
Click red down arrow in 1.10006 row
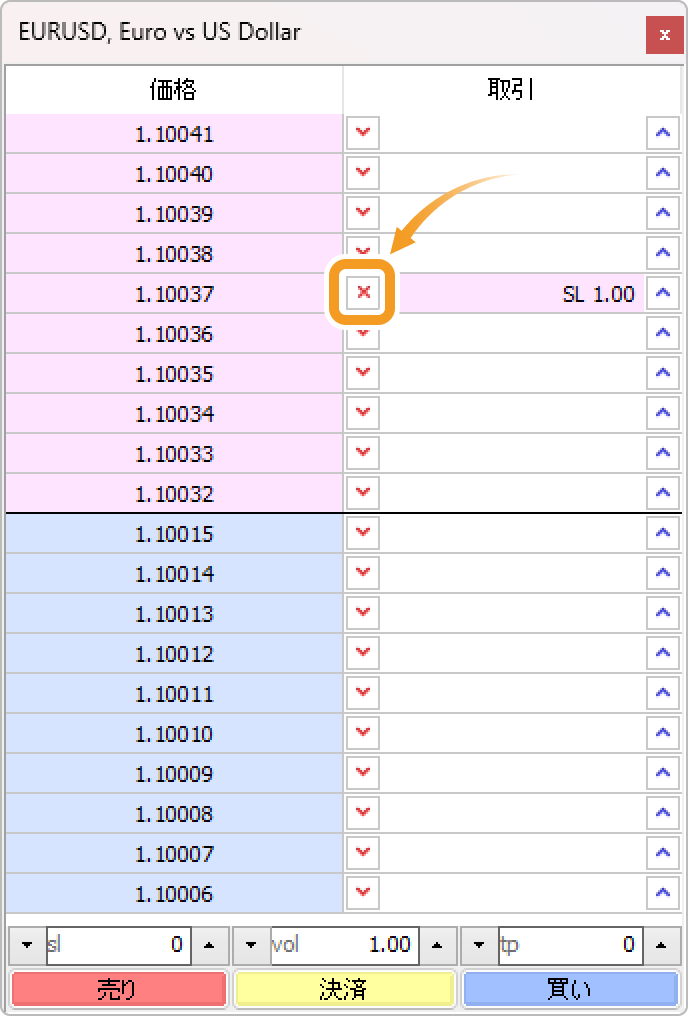[363, 893]
